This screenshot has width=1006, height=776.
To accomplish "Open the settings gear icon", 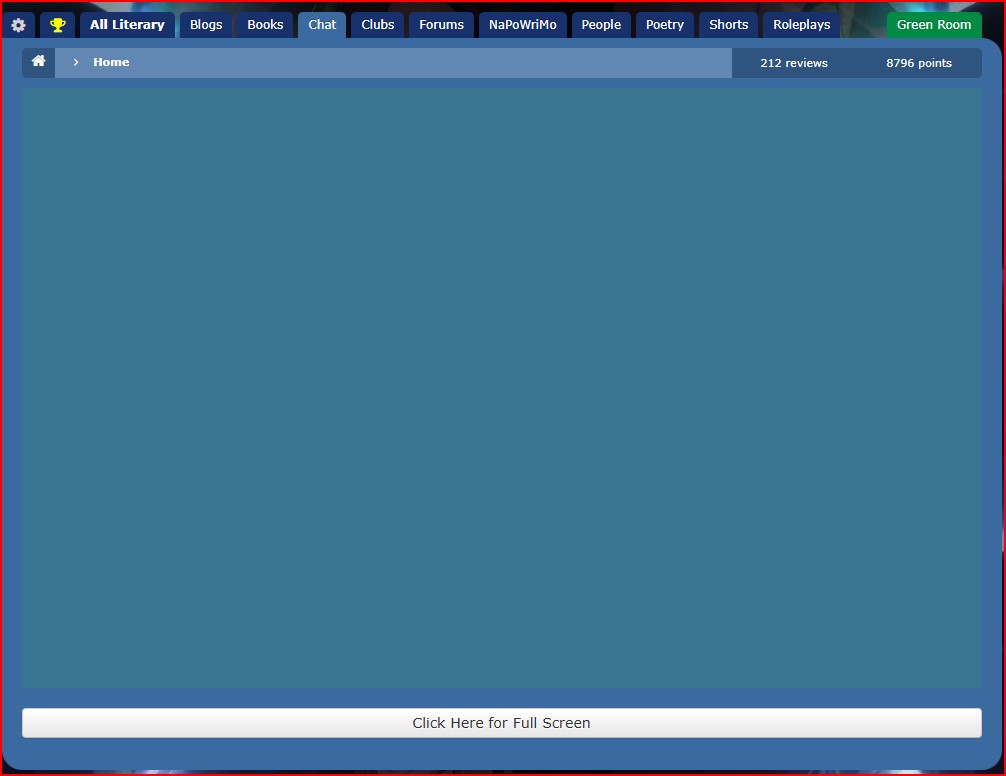I will 19,25.
